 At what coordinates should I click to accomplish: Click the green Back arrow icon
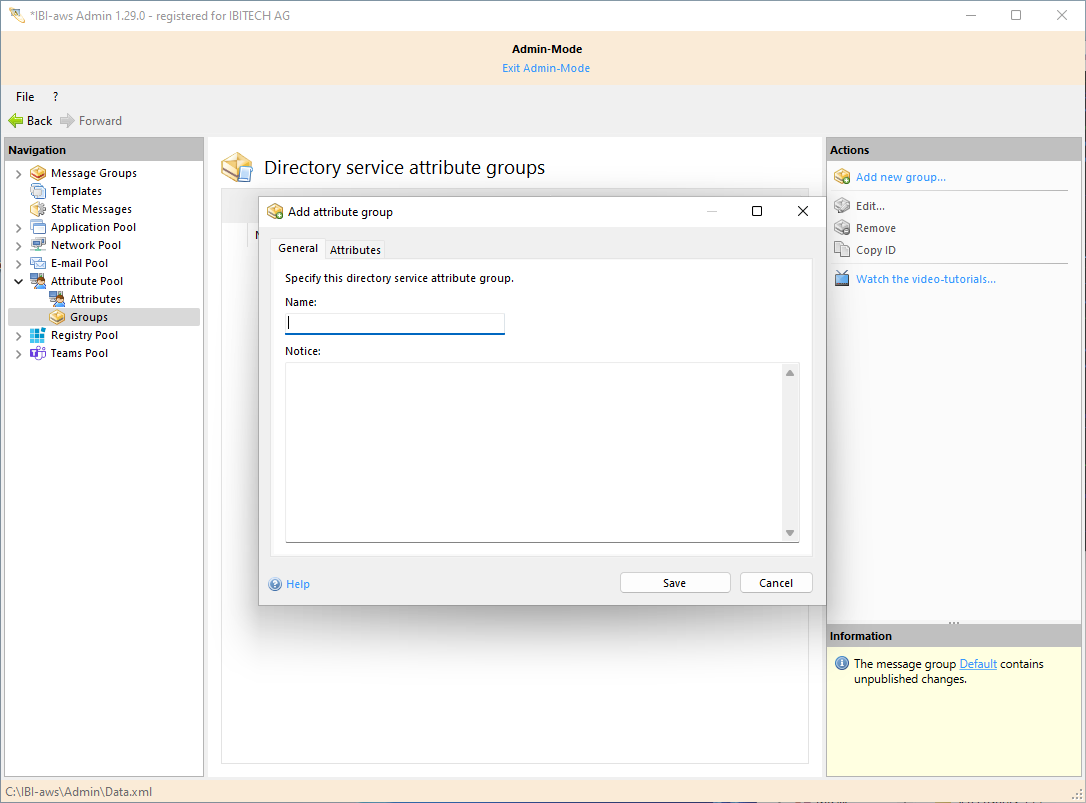tap(16, 121)
